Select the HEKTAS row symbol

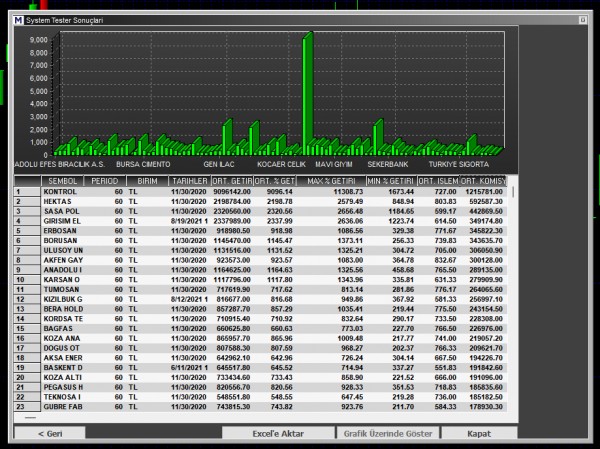(57, 201)
